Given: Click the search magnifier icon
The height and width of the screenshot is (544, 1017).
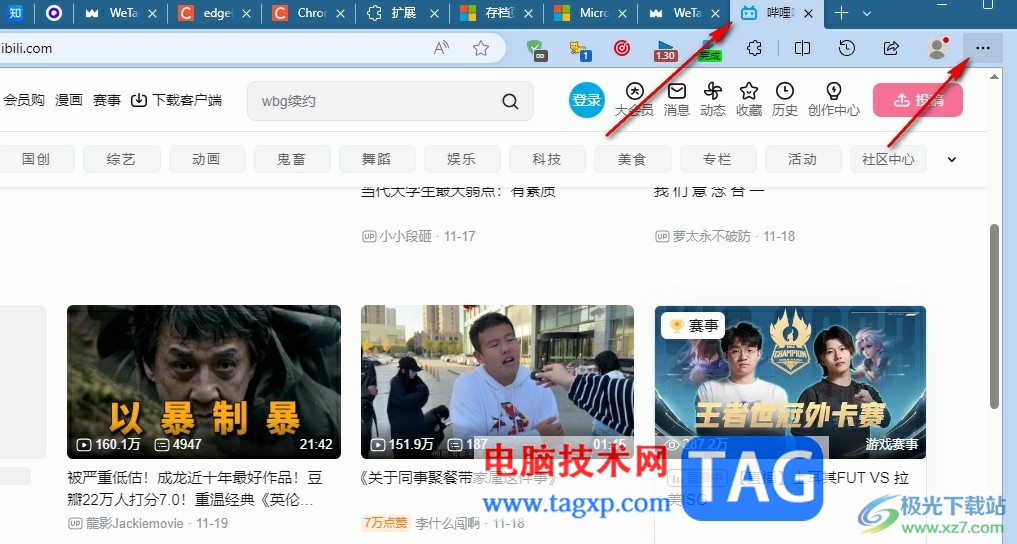Looking at the screenshot, I should [x=510, y=101].
